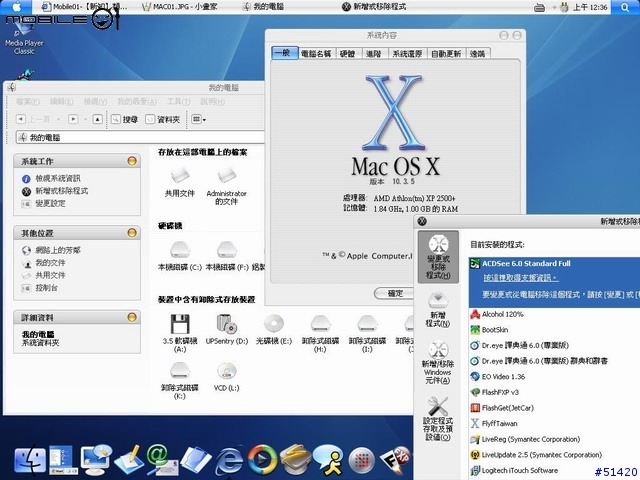Screen dimensions: 640x480
Task: Open the AIM messenger dock icon
Action: (328, 460)
